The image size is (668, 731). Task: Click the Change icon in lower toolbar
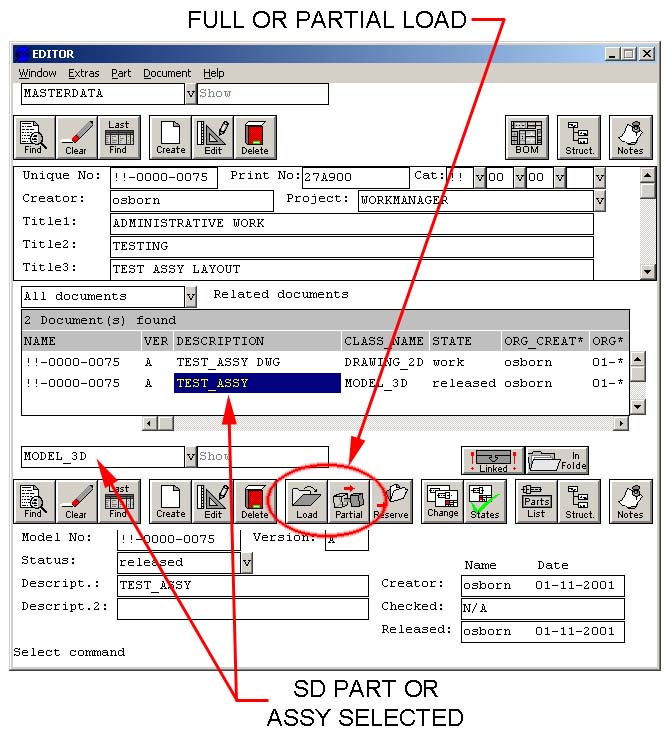pos(442,501)
